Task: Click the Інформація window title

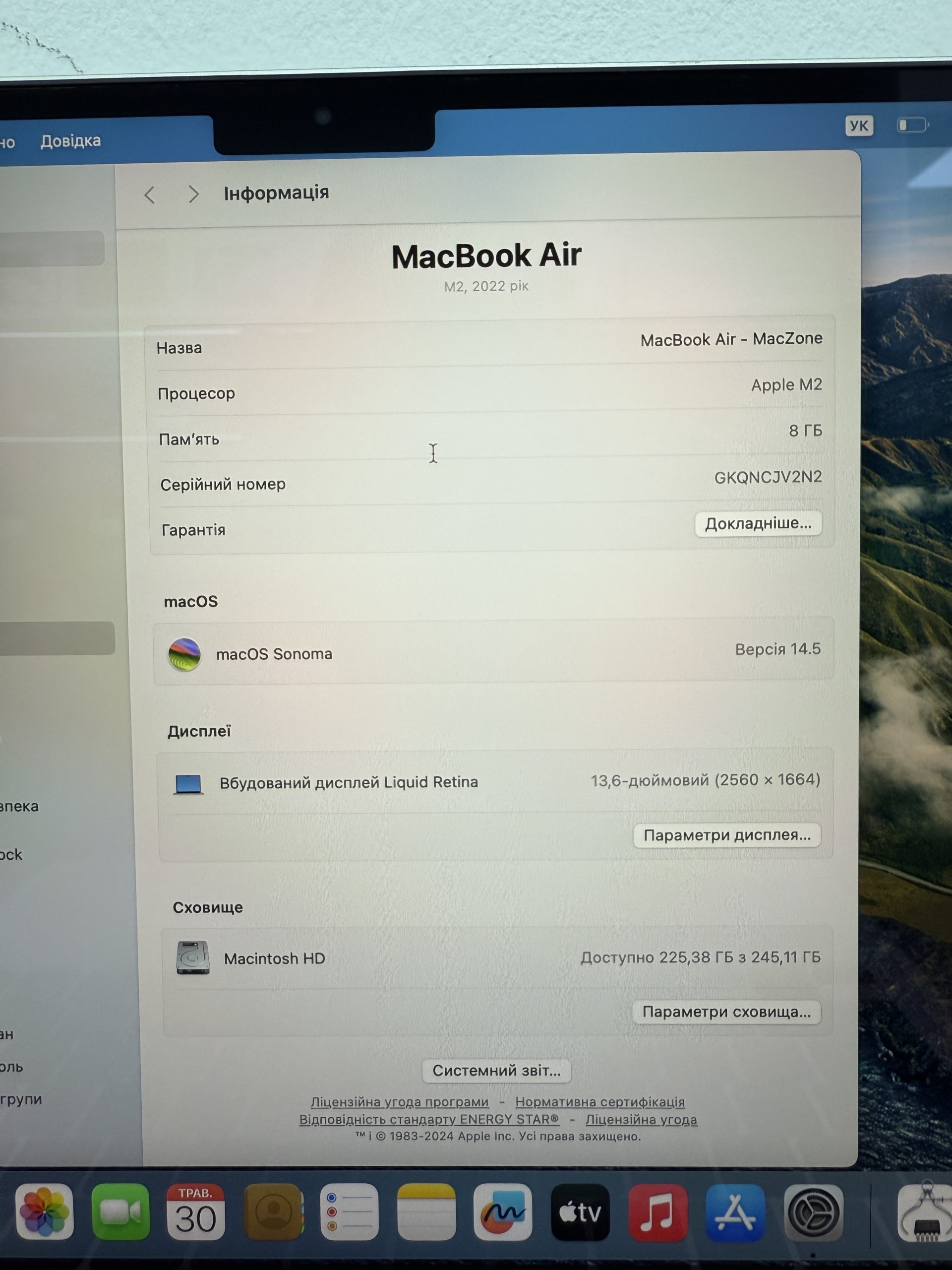Action: [276, 193]
